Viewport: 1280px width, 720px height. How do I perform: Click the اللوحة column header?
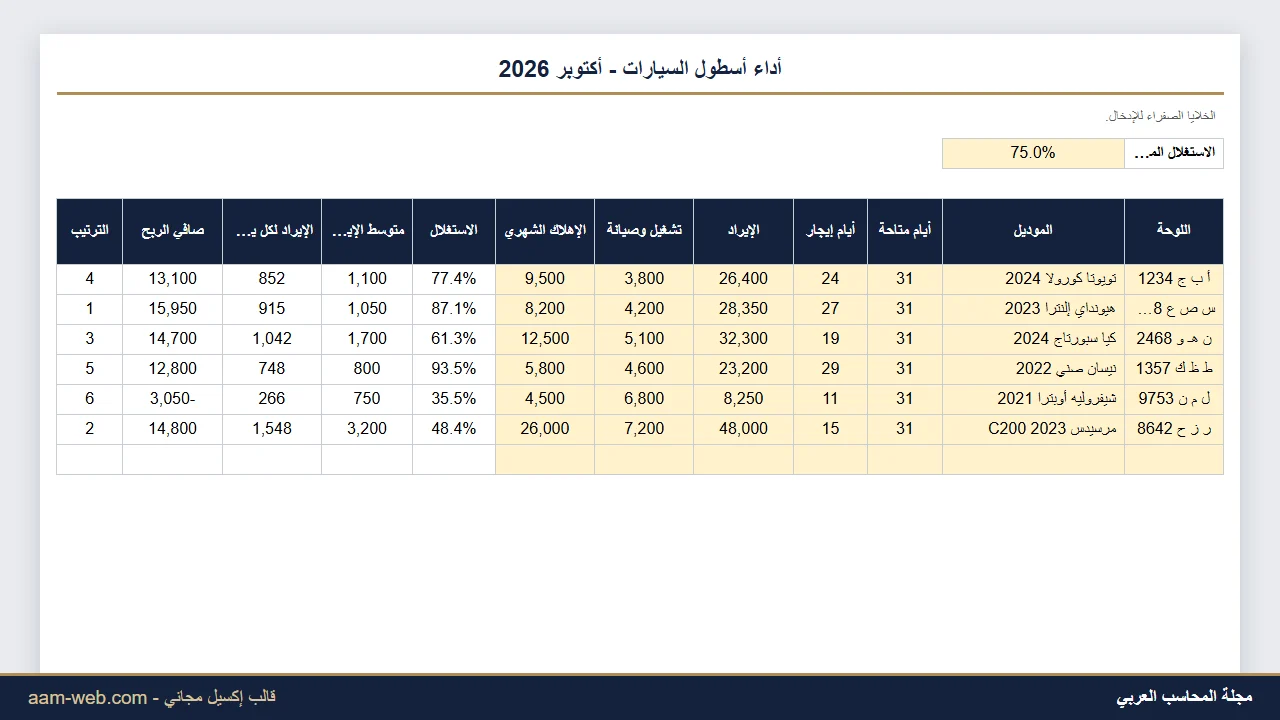point(1173,231)
